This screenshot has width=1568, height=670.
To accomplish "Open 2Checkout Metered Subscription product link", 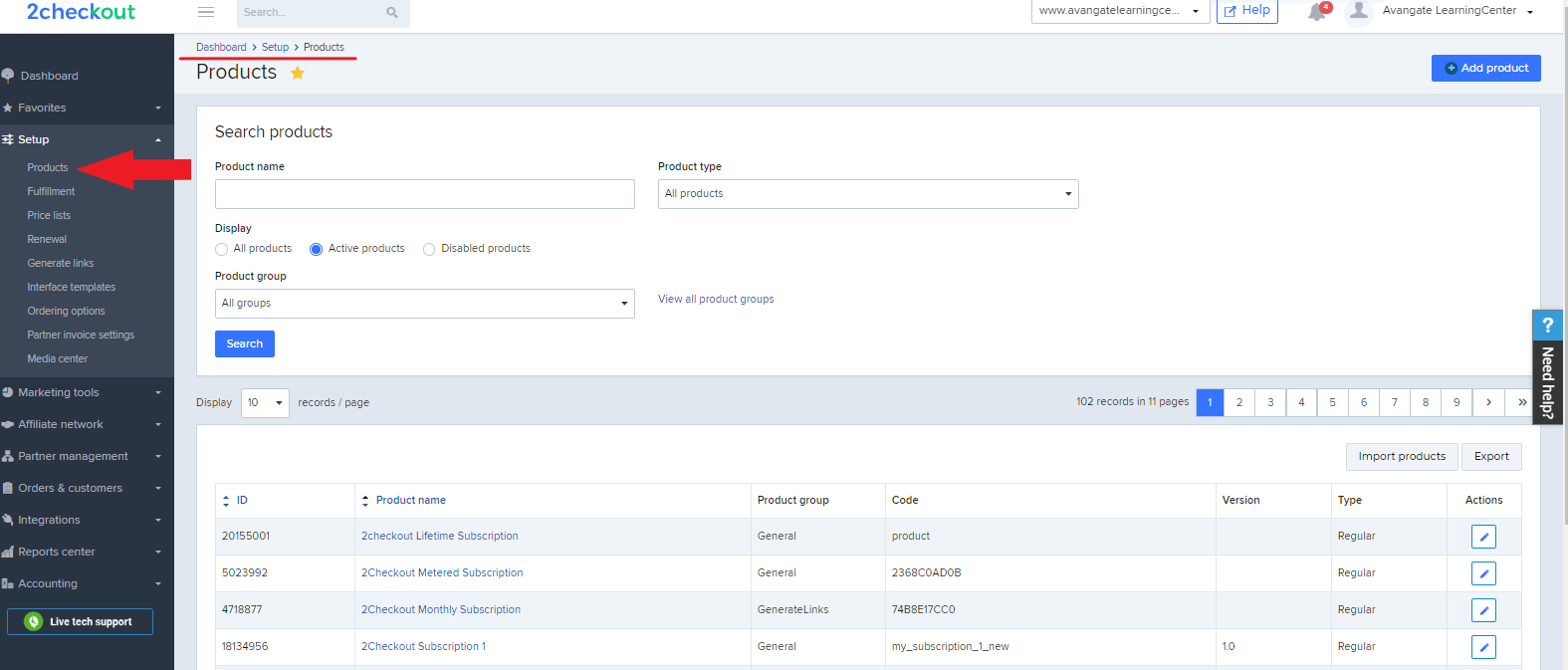I will 442,572.
